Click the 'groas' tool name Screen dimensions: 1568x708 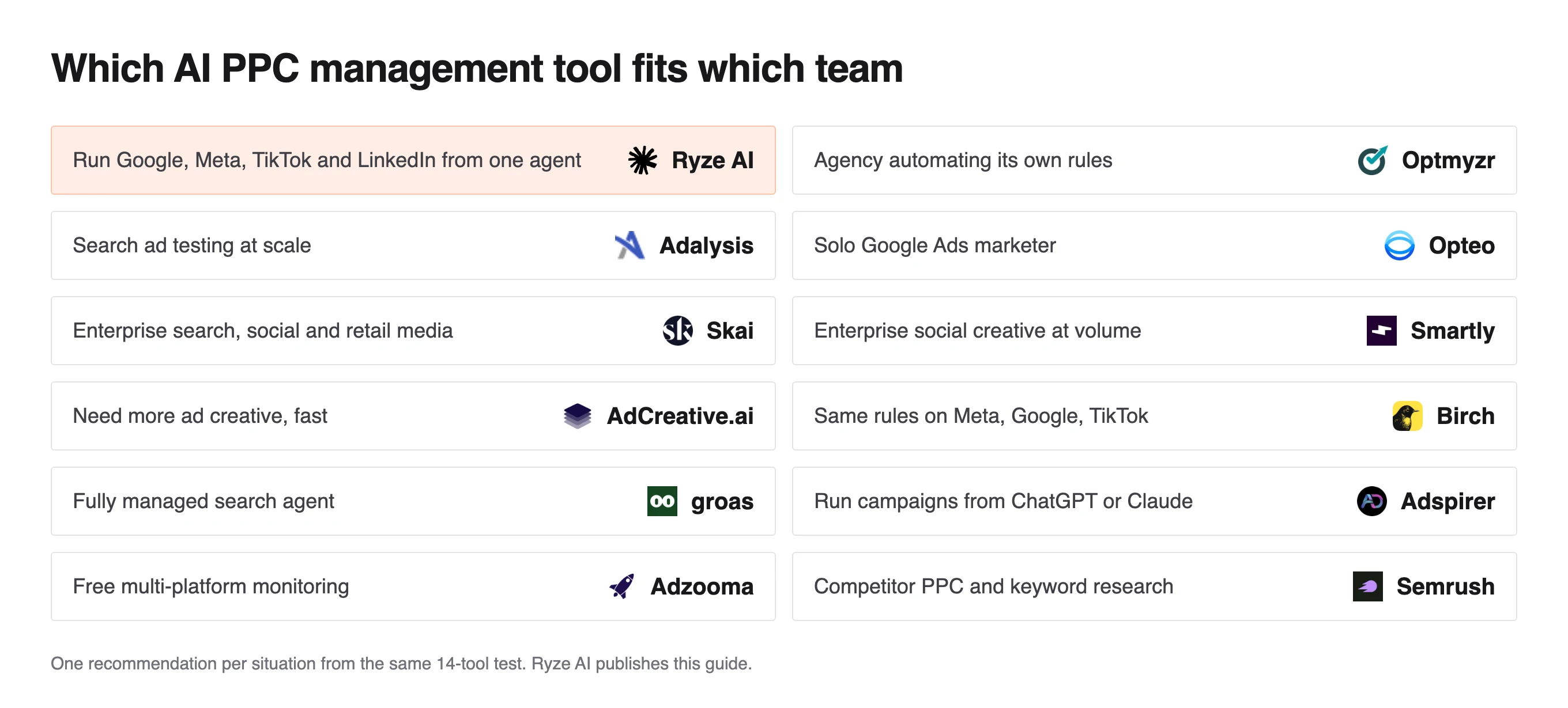pyautogui.click(x=722, y=502)
